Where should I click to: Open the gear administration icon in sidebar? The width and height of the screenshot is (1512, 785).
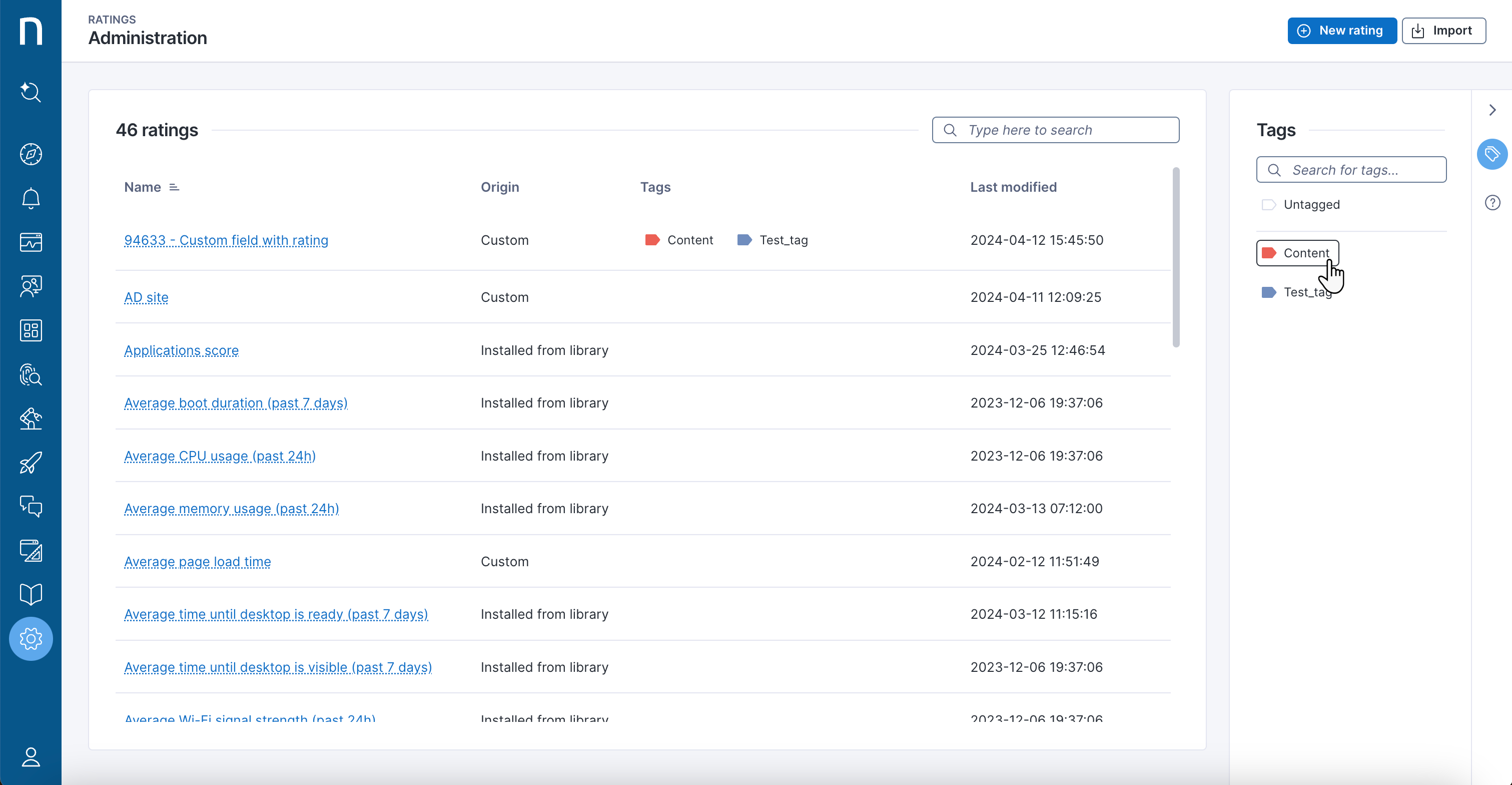pos(31,639)
